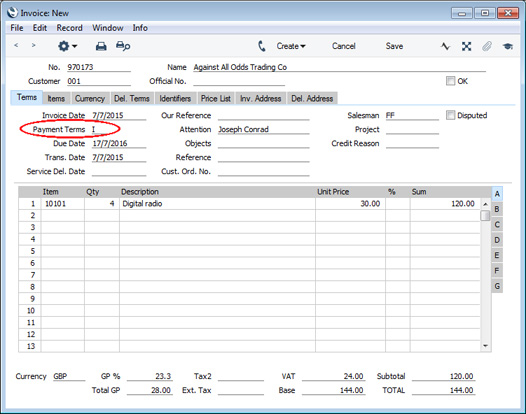Enable the Disputed checkbox
This screenshot has width=526, height=414.
coord(450,115)
